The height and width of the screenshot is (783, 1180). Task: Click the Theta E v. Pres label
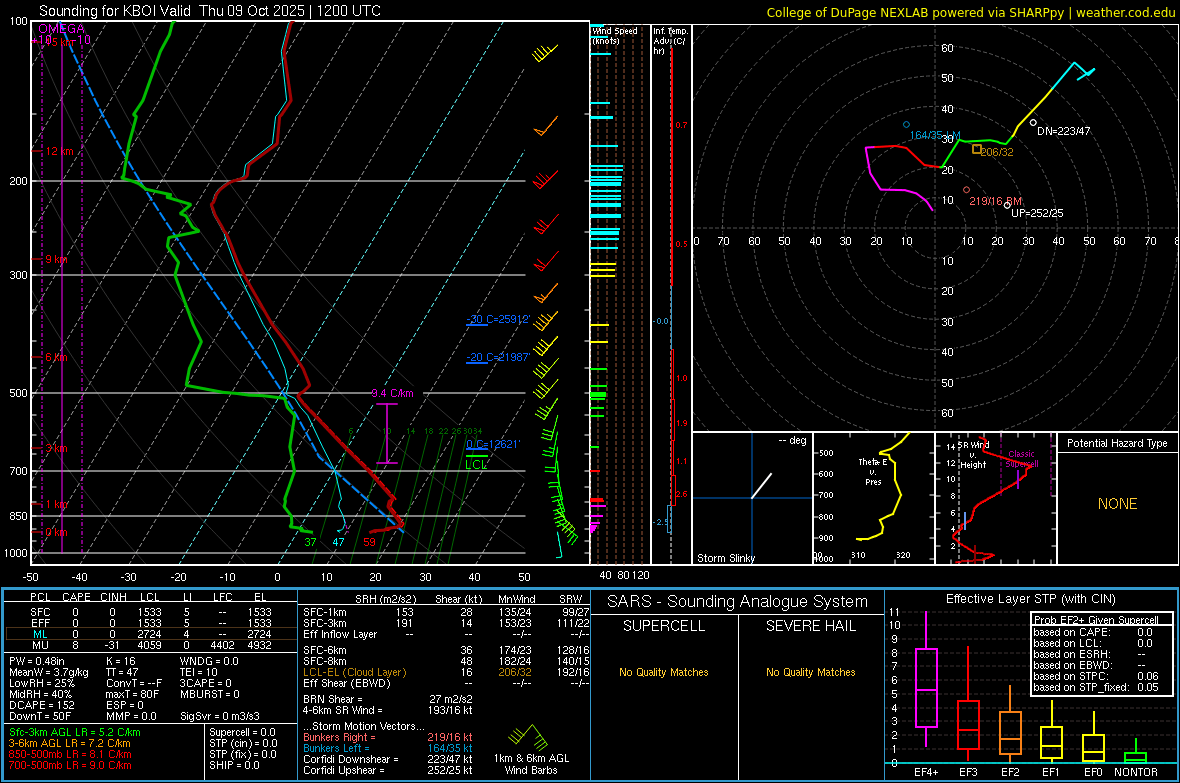coord(873,471)
